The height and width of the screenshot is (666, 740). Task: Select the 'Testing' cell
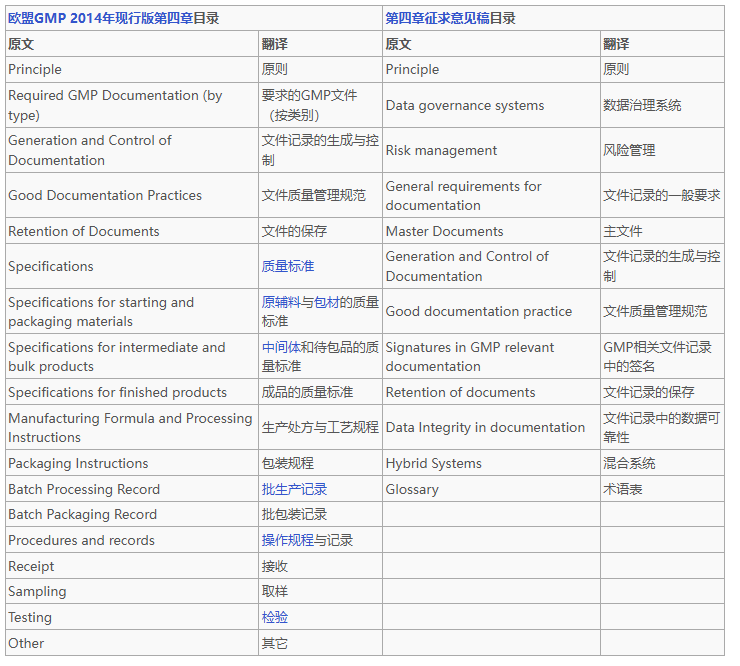(132, 617)
